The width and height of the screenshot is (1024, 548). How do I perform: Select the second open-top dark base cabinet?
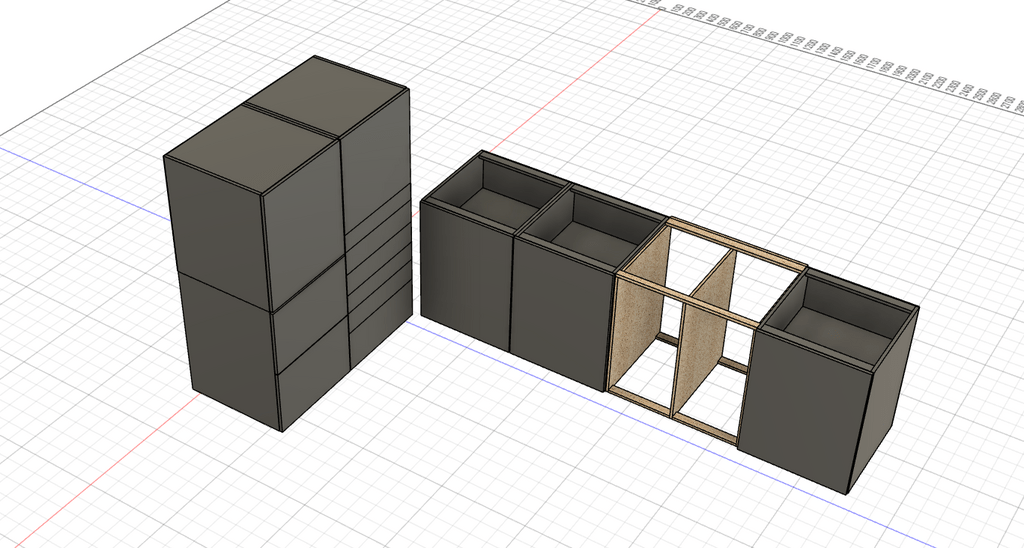pos(562,314)
